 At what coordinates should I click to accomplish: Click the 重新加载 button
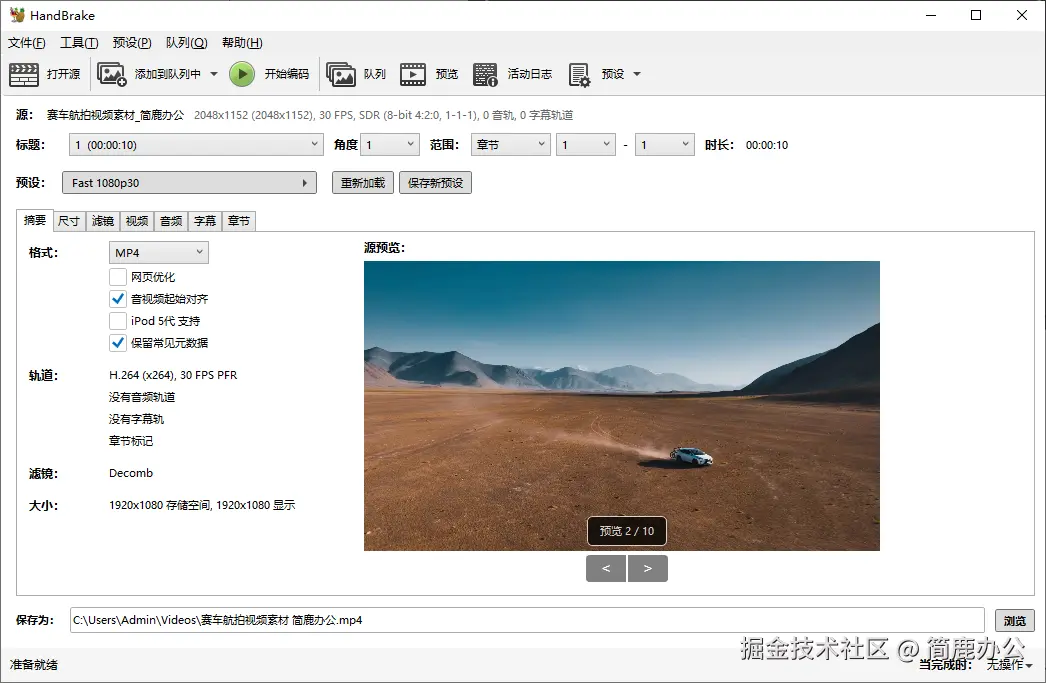pos(363,183)
